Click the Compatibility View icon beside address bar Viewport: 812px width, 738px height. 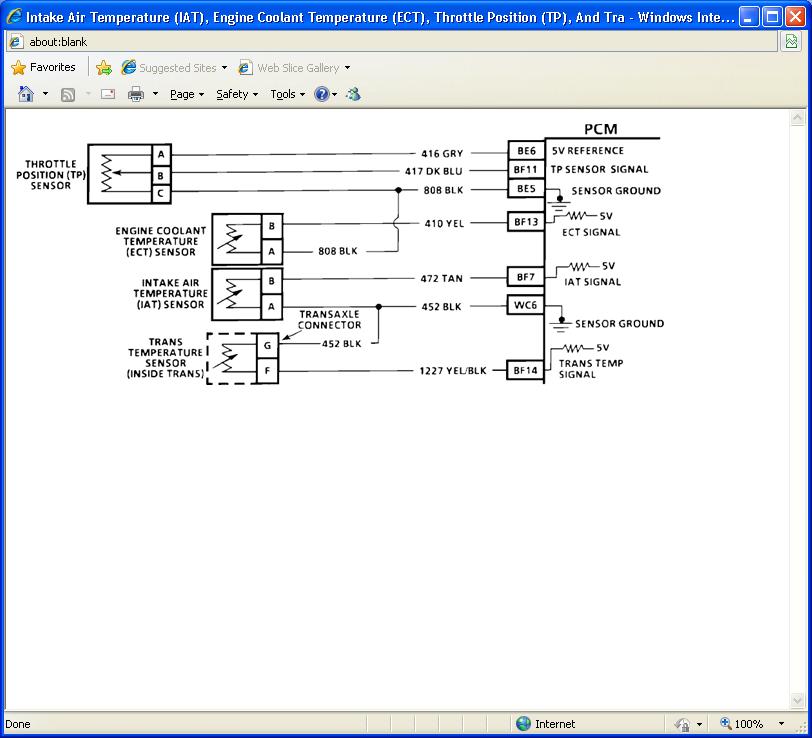(791, 42)
